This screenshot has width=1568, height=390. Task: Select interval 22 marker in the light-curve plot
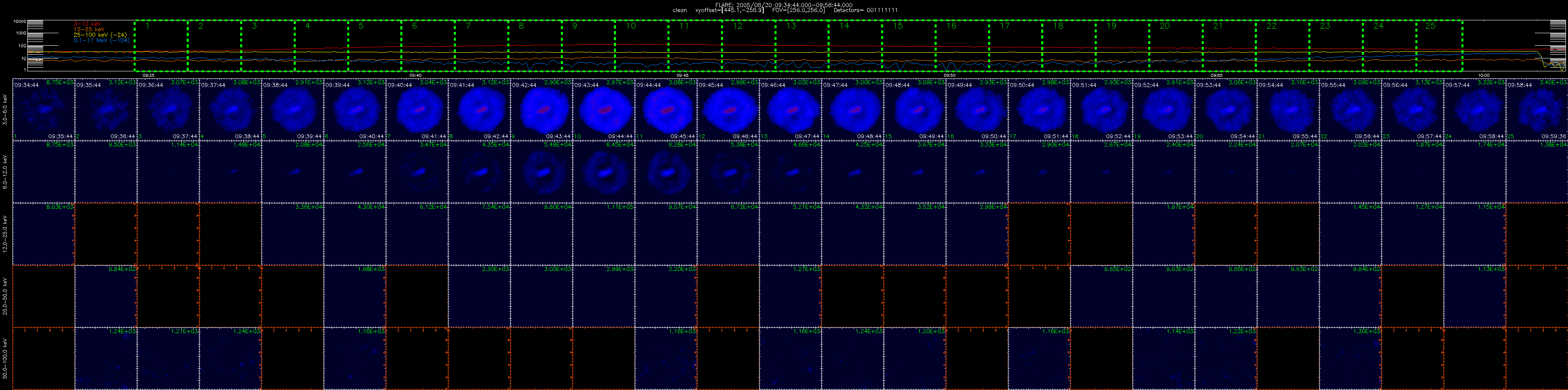tap(1271, 26)
